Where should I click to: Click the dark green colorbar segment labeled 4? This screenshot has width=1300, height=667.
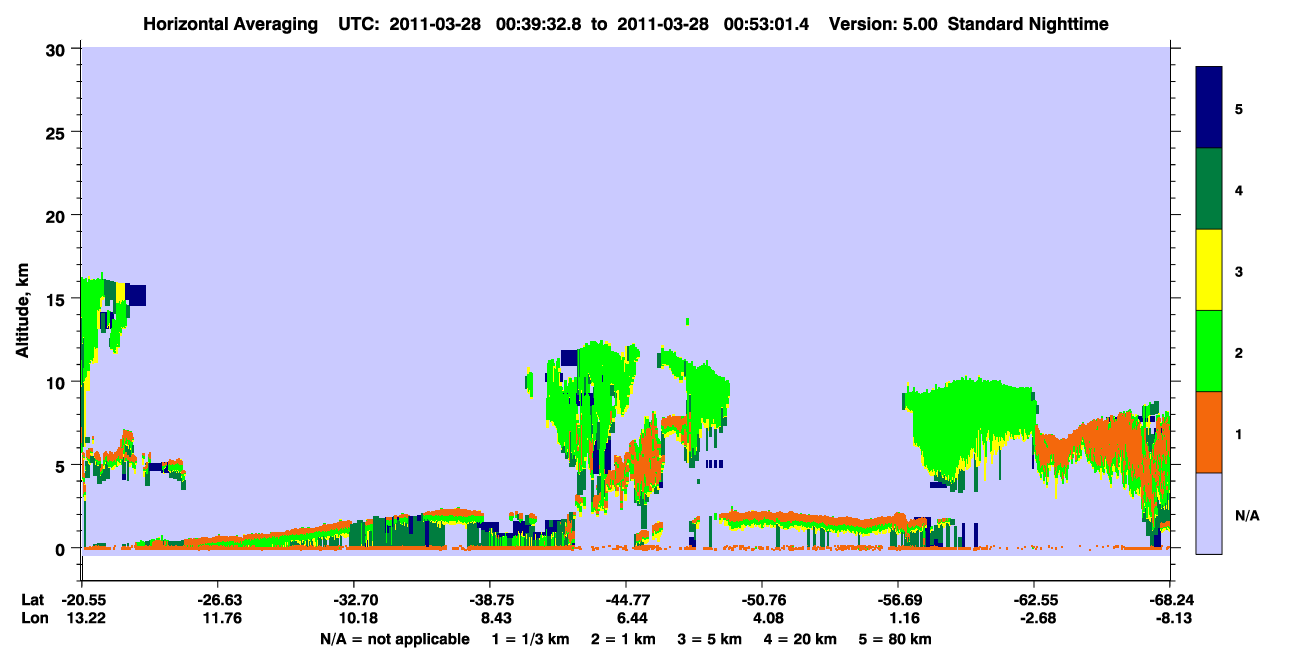point(1209,189)
